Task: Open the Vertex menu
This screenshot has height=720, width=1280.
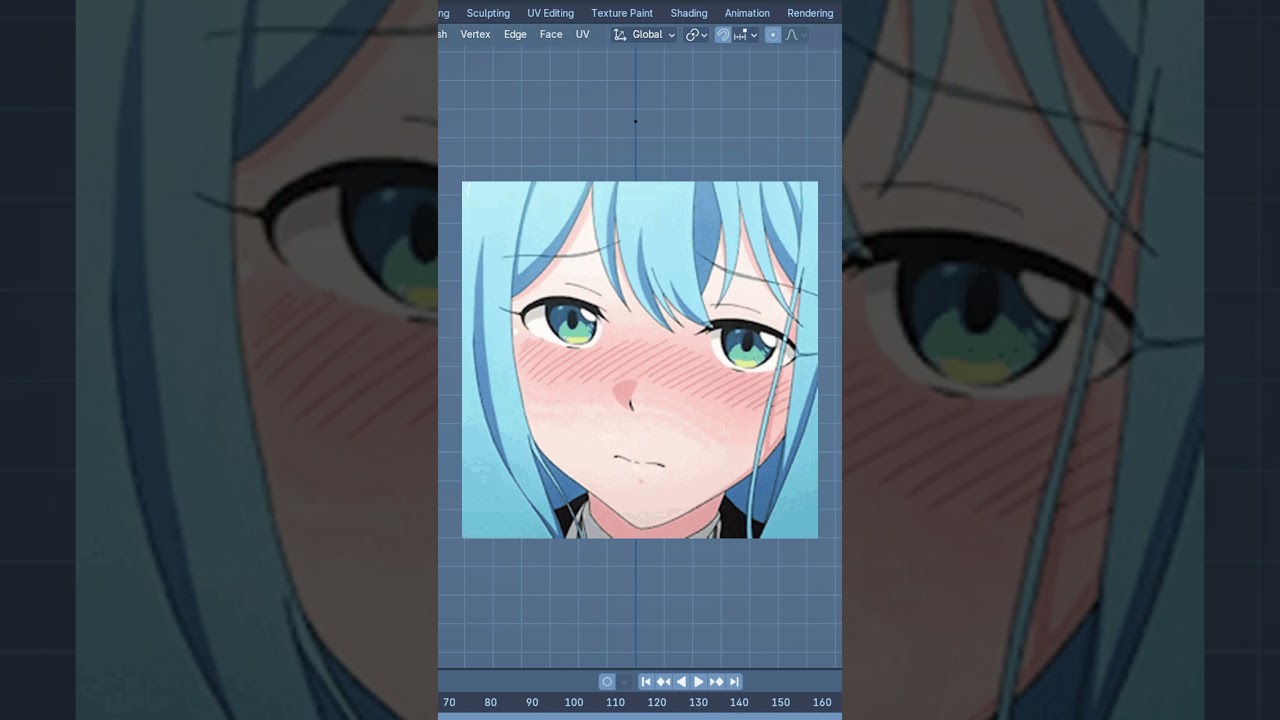Action: coord(475,34)
